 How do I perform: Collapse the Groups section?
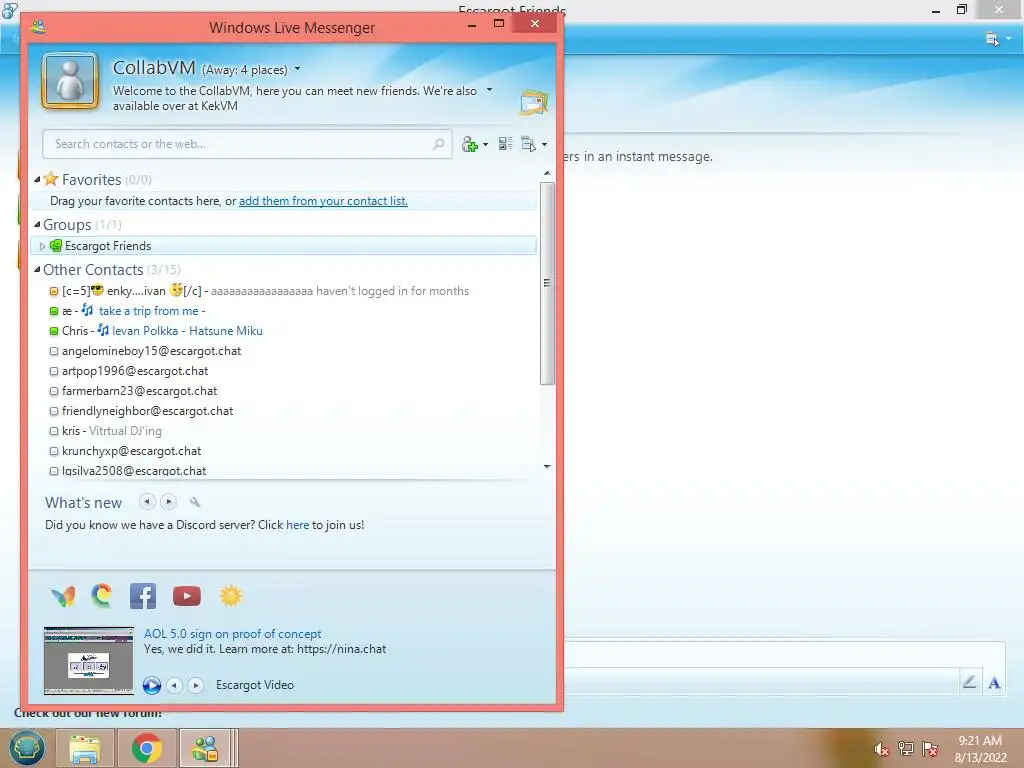click(37, 225)
